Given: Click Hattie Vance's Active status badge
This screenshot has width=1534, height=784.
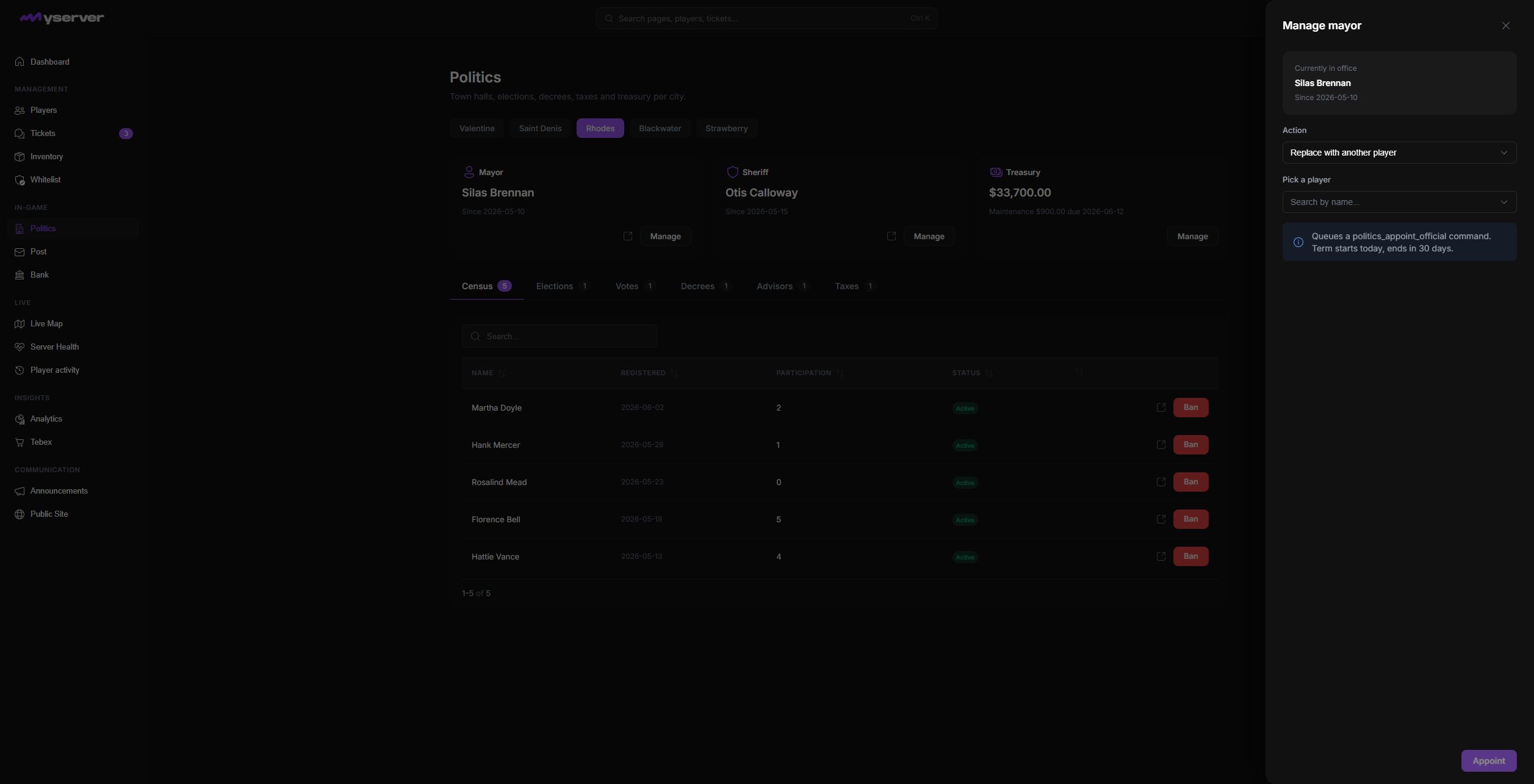Looking at the screenshot, I should pos(965,557).
